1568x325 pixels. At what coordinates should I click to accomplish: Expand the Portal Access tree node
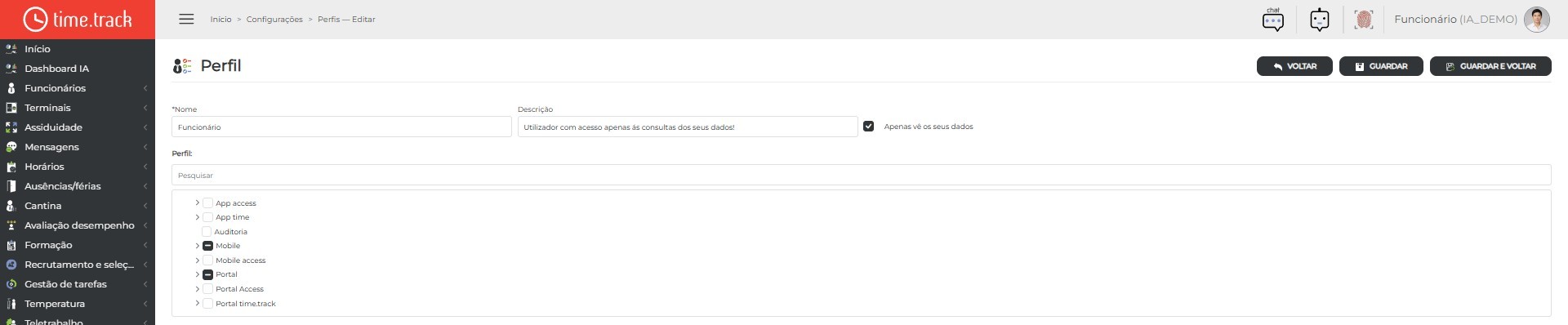[x=197, y=289]
